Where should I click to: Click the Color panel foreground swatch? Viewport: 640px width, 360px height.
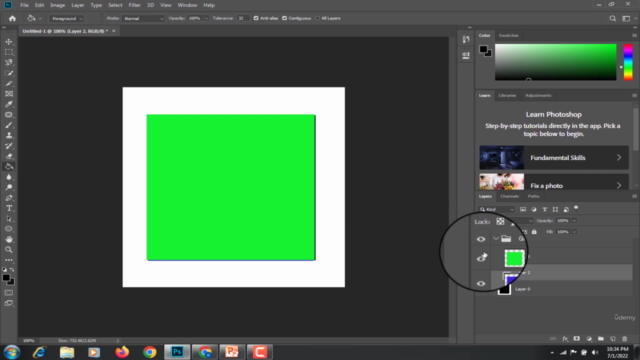(483, 49)
